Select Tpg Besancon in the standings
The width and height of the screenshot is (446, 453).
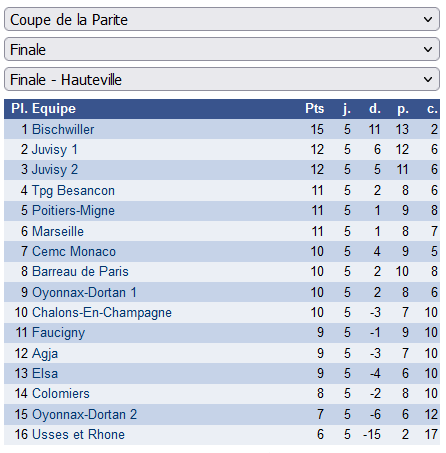click(73, 190)
